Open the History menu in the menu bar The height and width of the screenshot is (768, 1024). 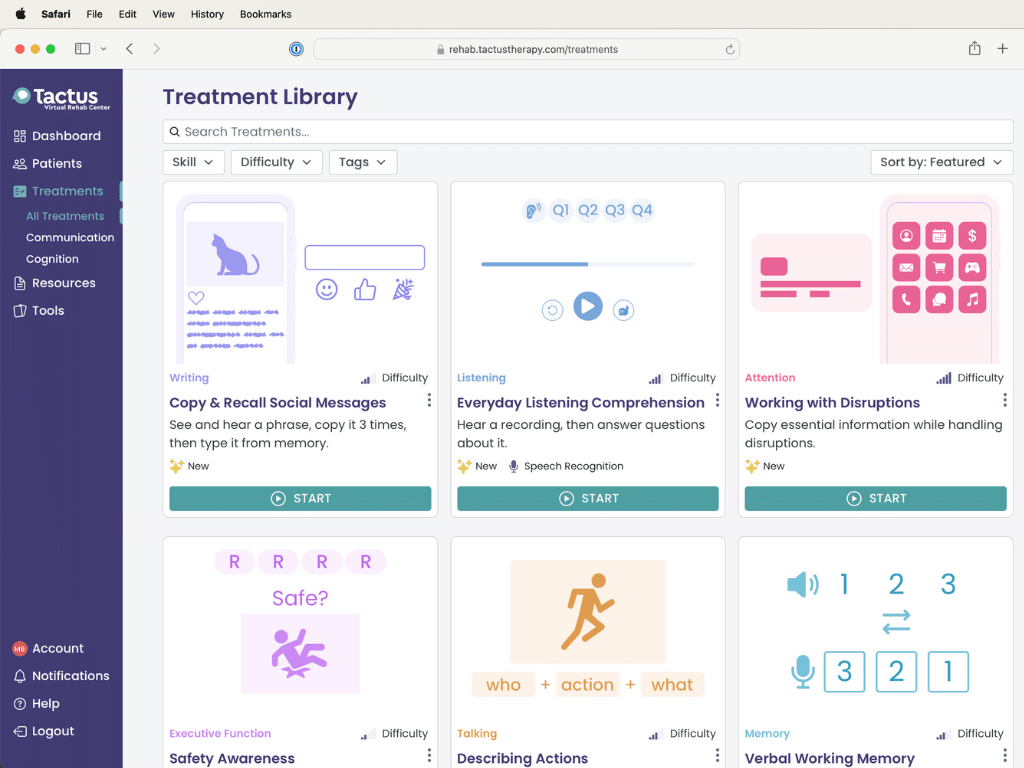pyautogui.click(x=207, y=14)
